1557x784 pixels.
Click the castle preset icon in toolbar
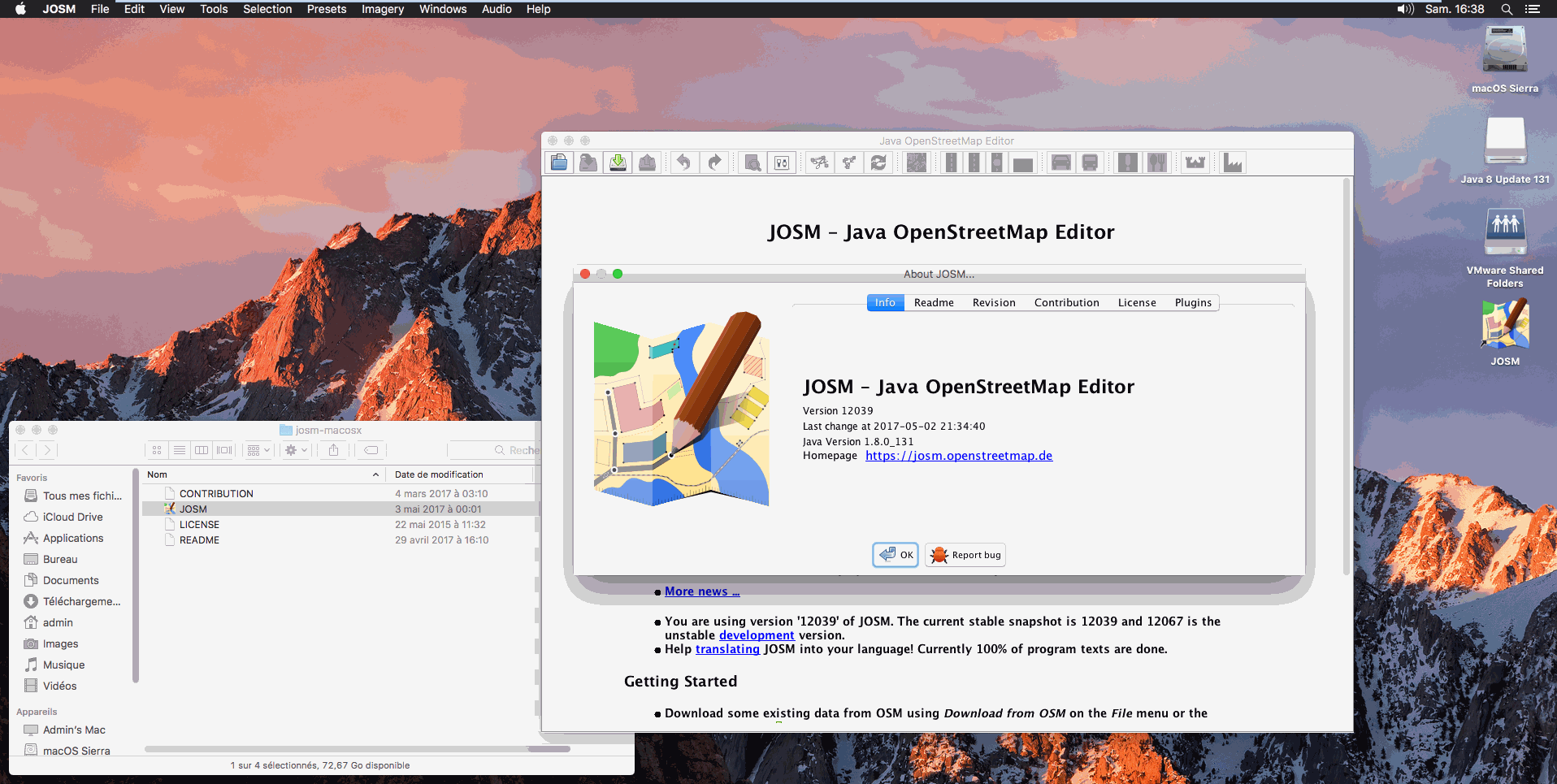[1195, 162]
